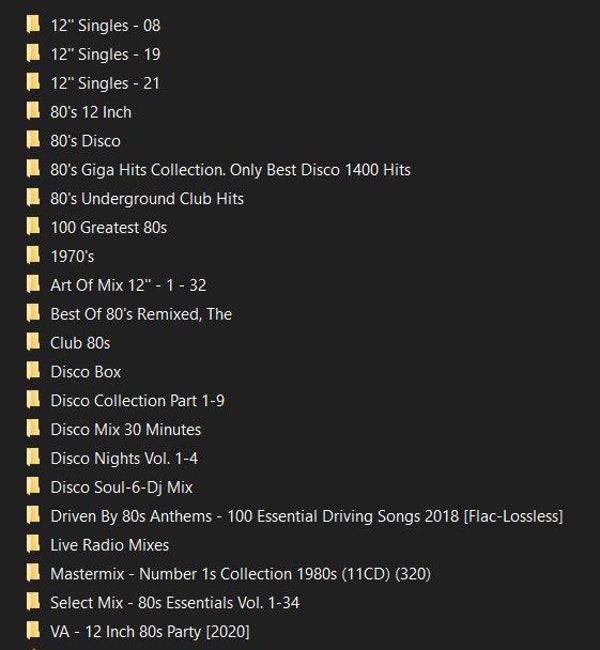Select folder icon next to Club 80s

point(33,342)
